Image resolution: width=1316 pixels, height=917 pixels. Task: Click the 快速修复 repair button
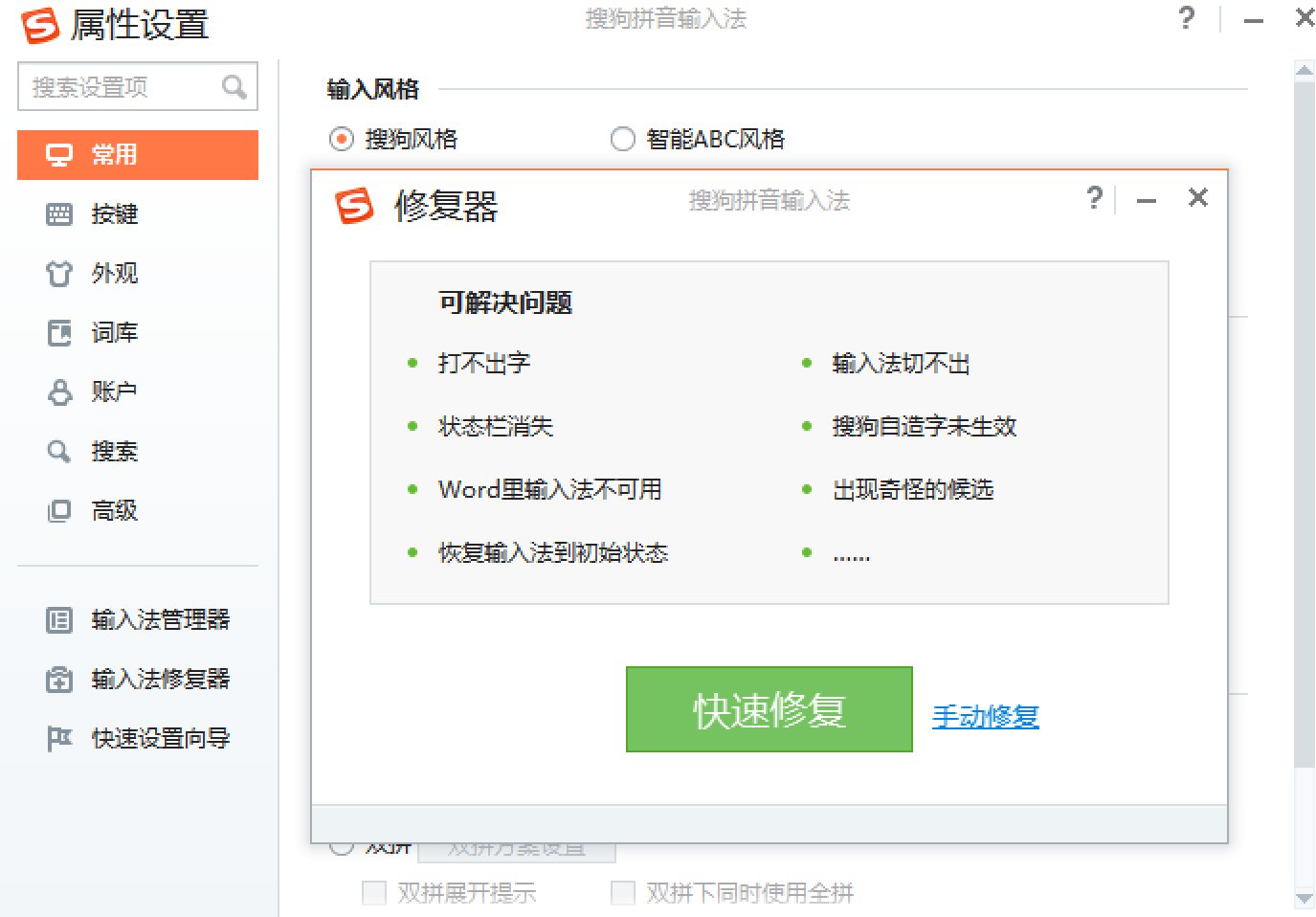pyautogui.click(x=769, y=709)
